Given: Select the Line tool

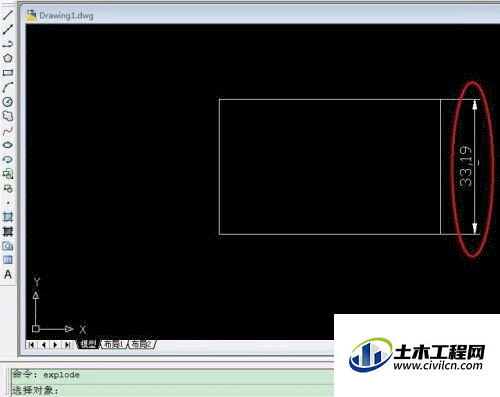Looking at the screenshot, I should coord(8,15).
